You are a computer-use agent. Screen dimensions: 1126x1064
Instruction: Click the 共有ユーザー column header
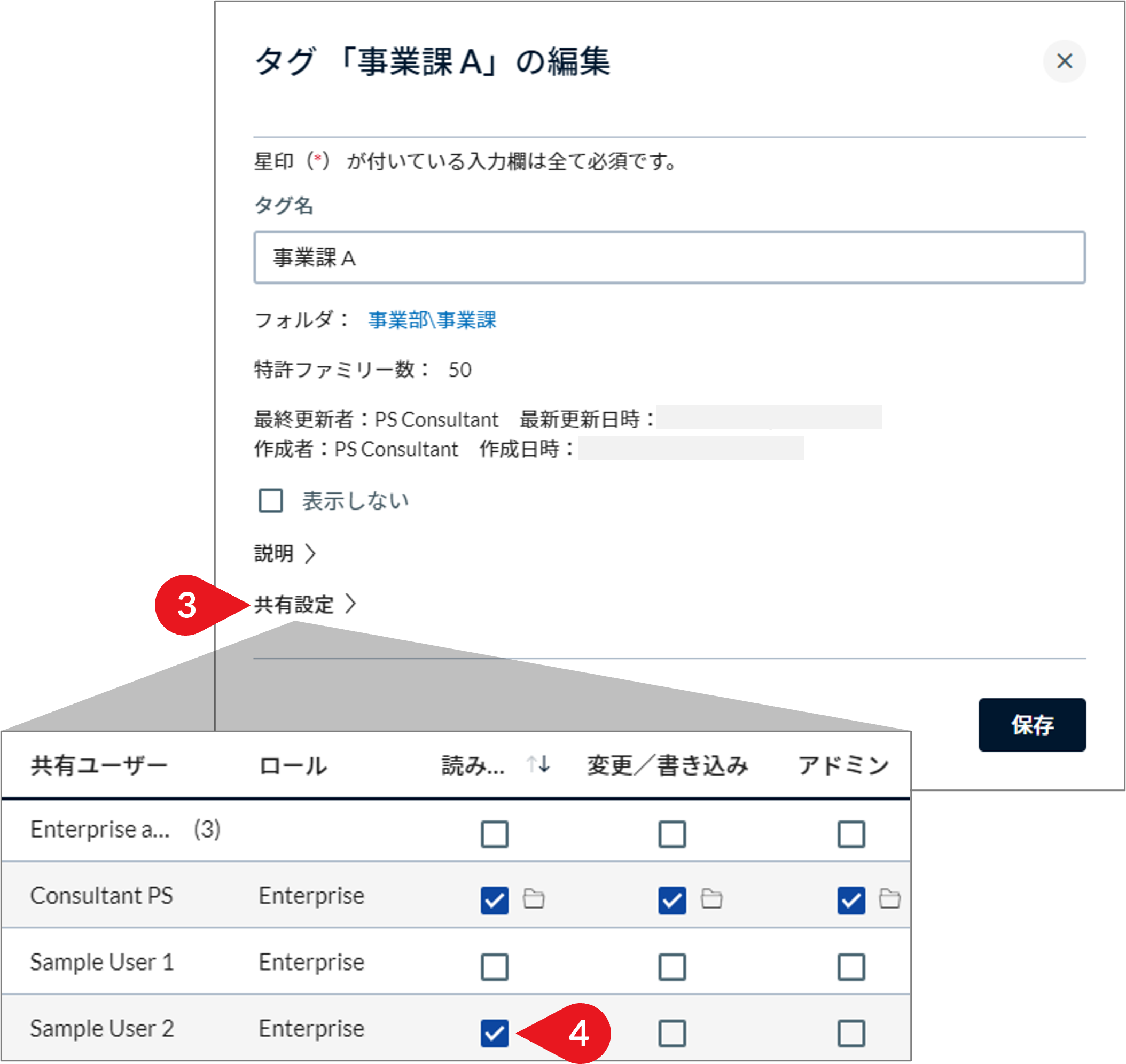pyautogui.click(x=98, y=765)
